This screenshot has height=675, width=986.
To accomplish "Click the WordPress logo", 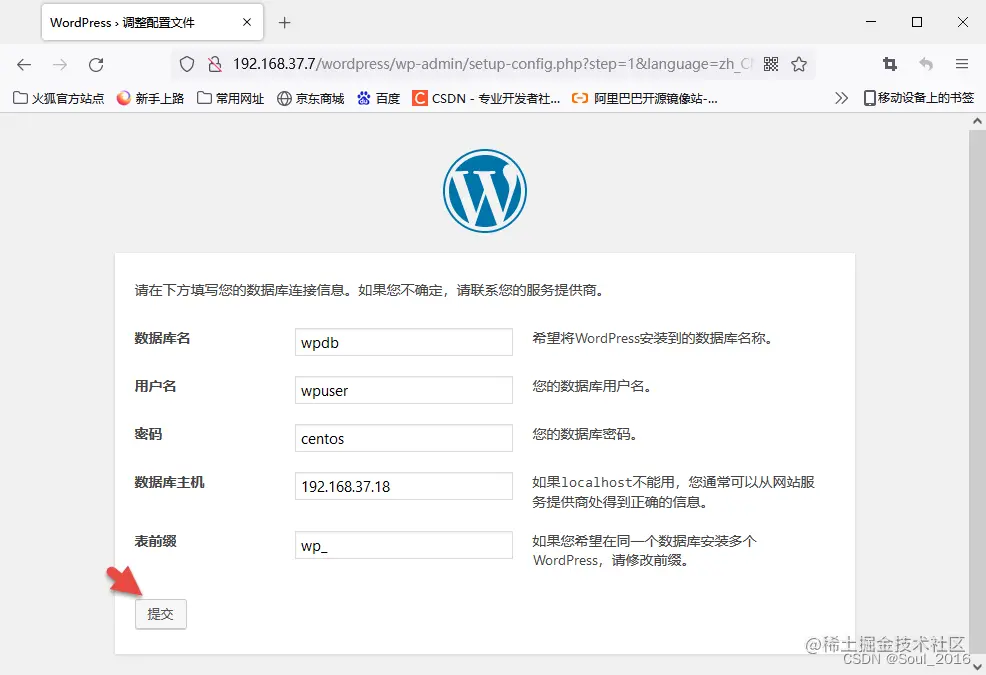I will [x=485, y=191].
